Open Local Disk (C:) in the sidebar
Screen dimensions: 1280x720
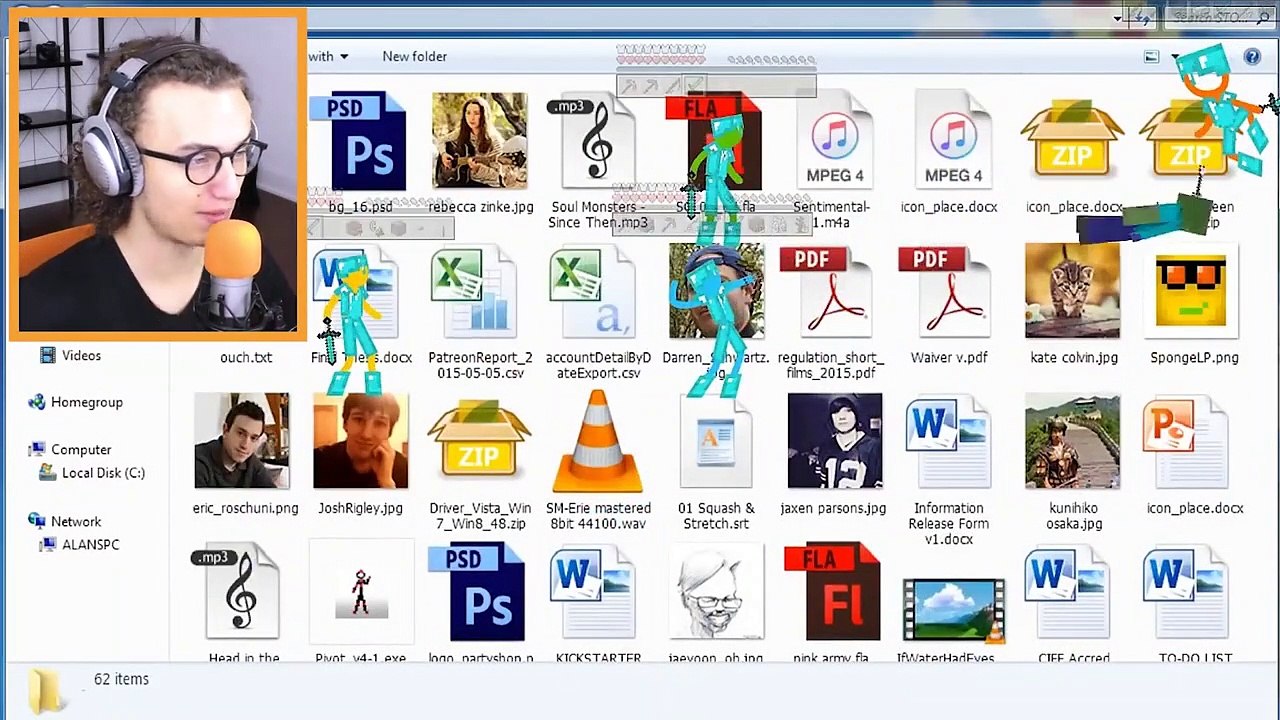[x=92, y=473]
